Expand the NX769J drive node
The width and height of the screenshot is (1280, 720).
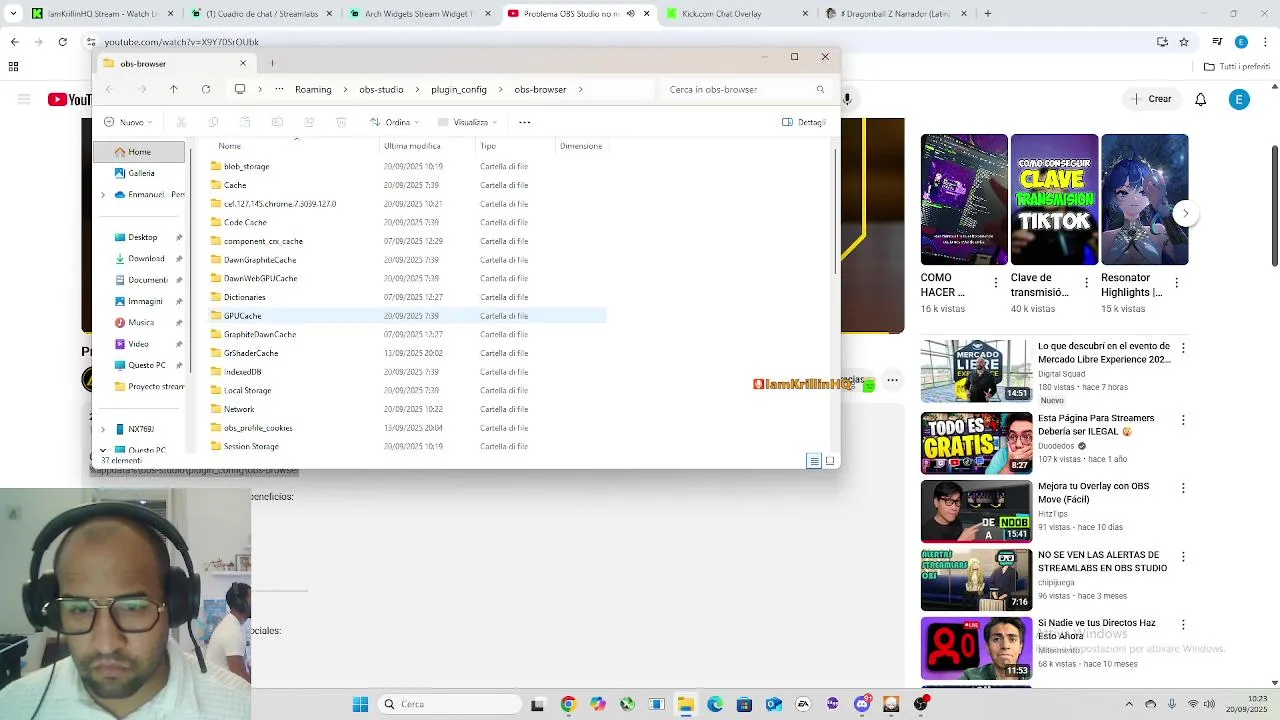click(x=103, y=429)
